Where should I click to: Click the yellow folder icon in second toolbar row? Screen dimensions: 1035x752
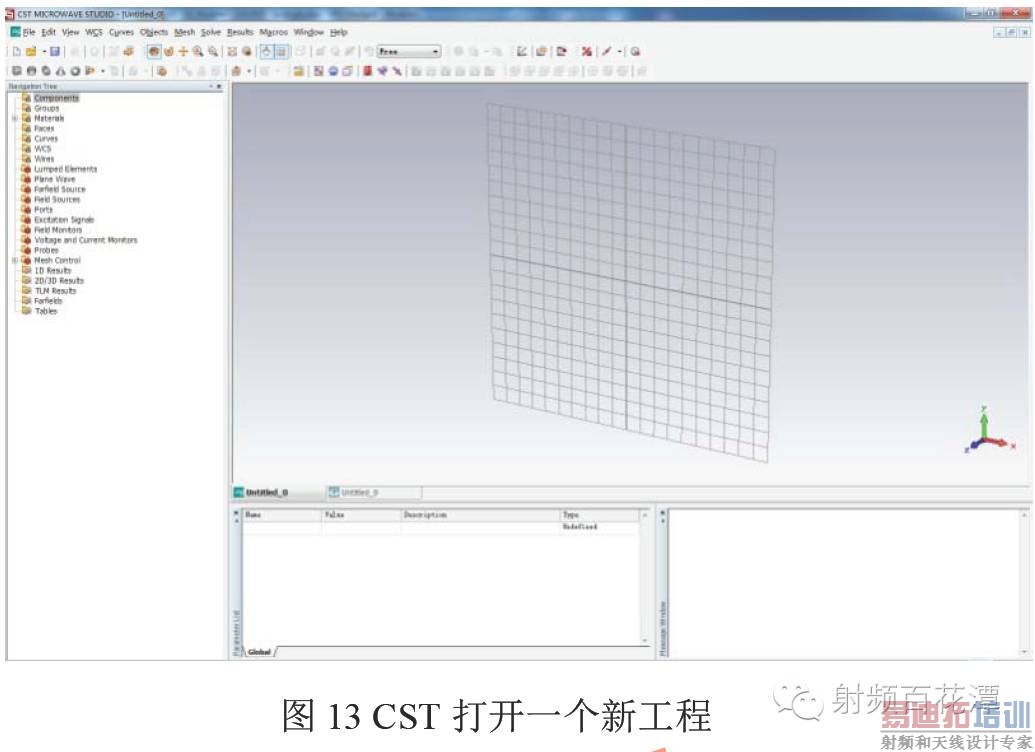pyautogui.click(x=298, y=71)
